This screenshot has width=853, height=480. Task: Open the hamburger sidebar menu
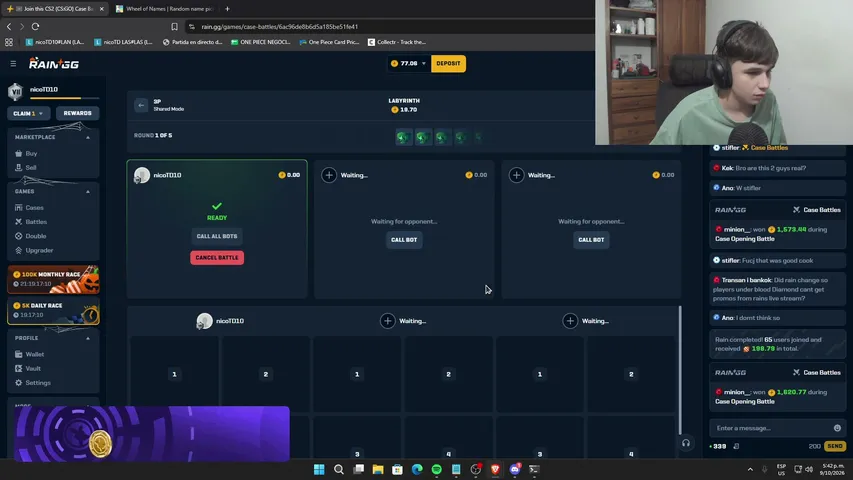[13, 64]
